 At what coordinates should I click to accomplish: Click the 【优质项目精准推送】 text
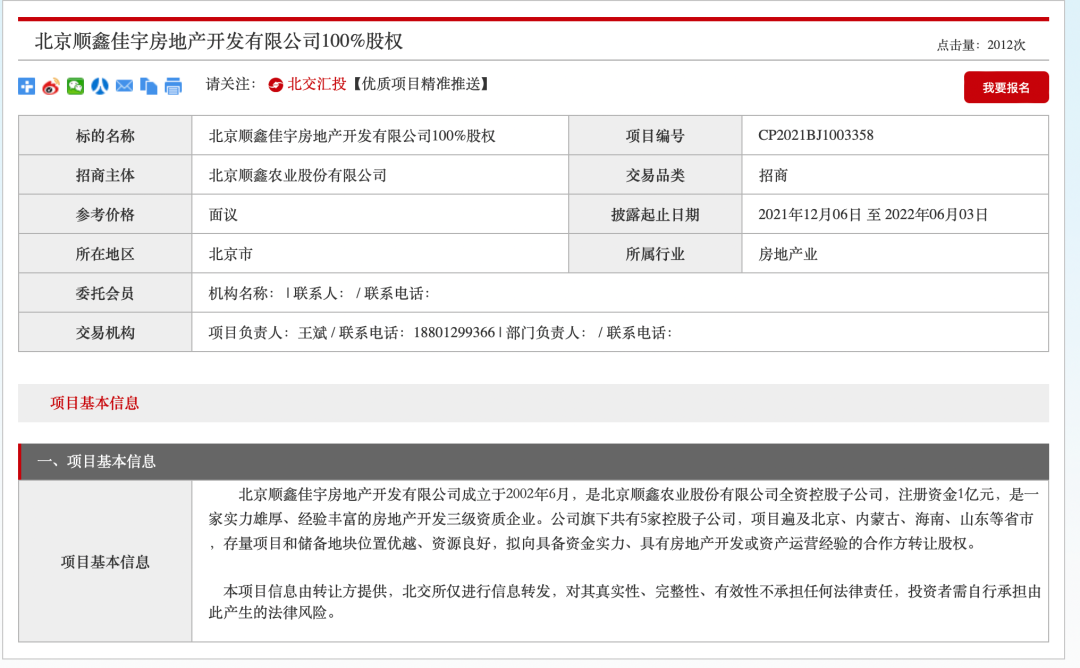tap(421, 84)
